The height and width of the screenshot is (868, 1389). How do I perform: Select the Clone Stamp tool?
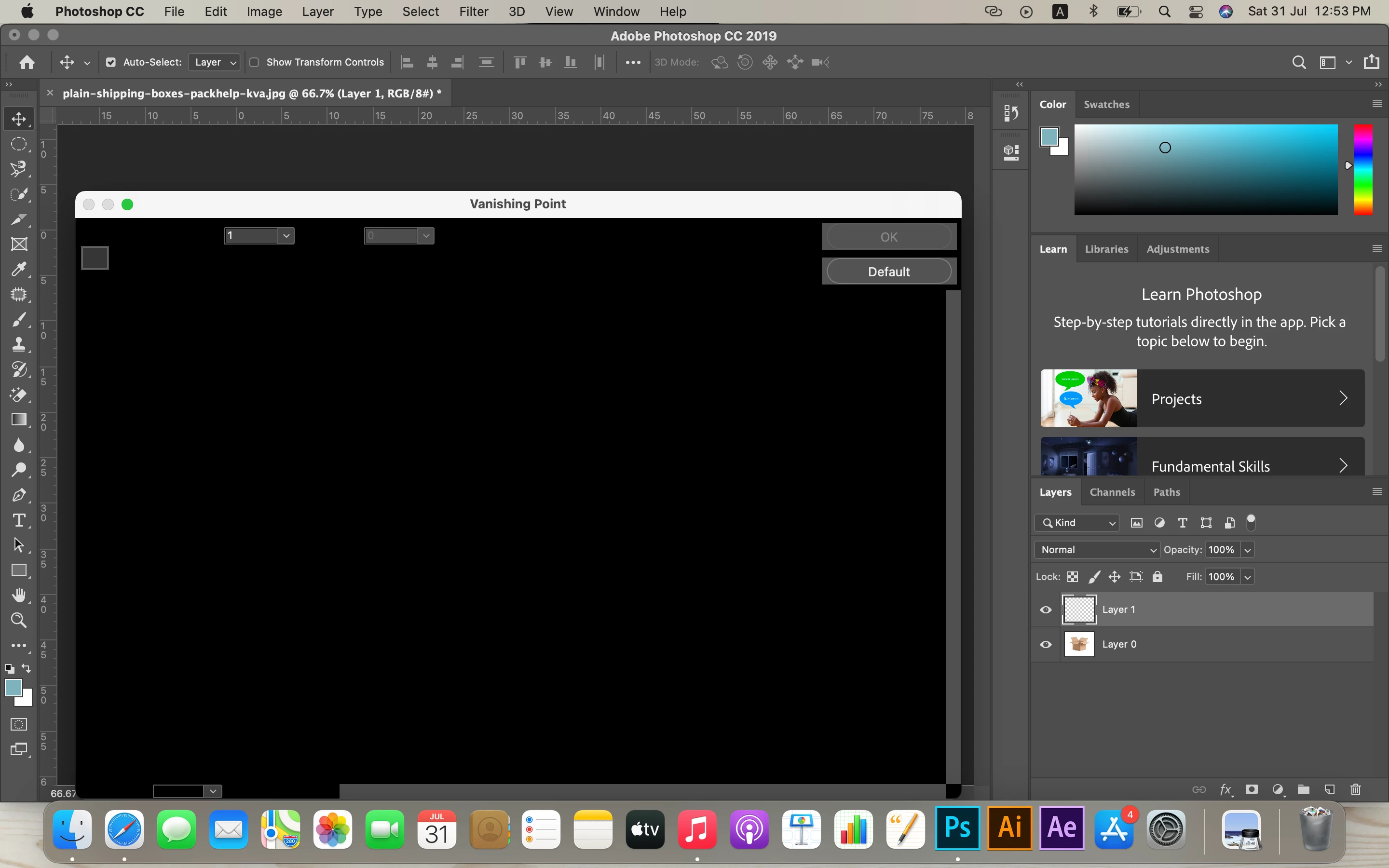(19, 344)
